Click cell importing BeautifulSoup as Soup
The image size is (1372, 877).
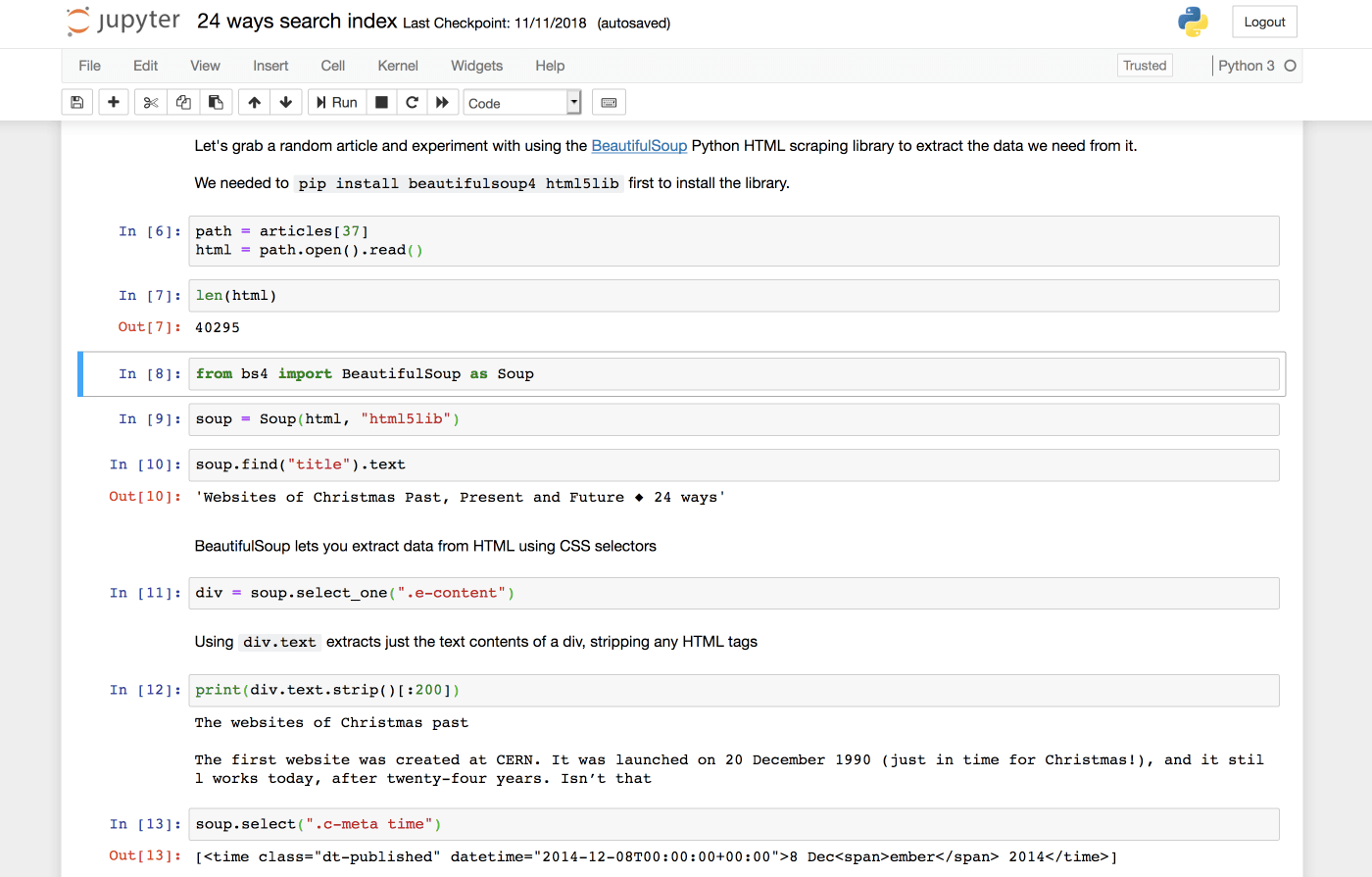click(x=734, y=374)
